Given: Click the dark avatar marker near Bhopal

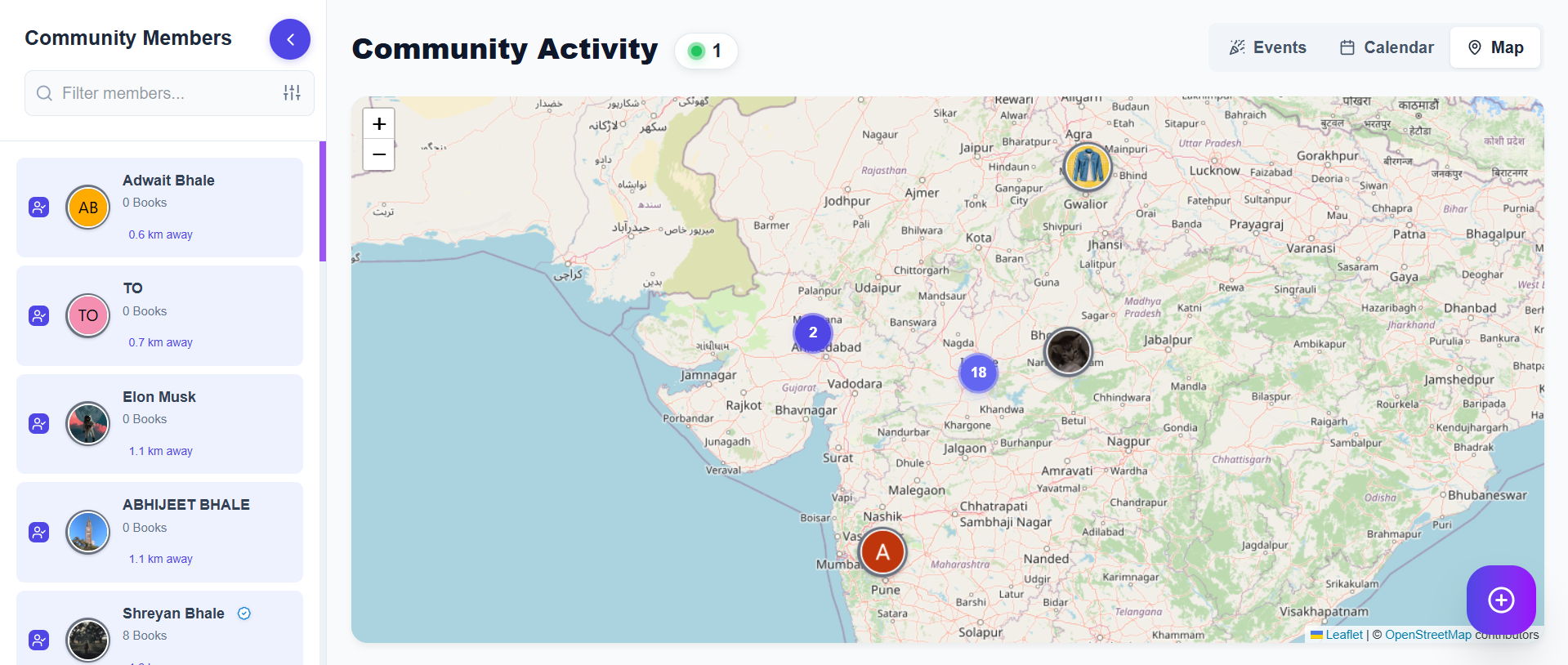Looking at the screenshot, I should coord(1068,351).
